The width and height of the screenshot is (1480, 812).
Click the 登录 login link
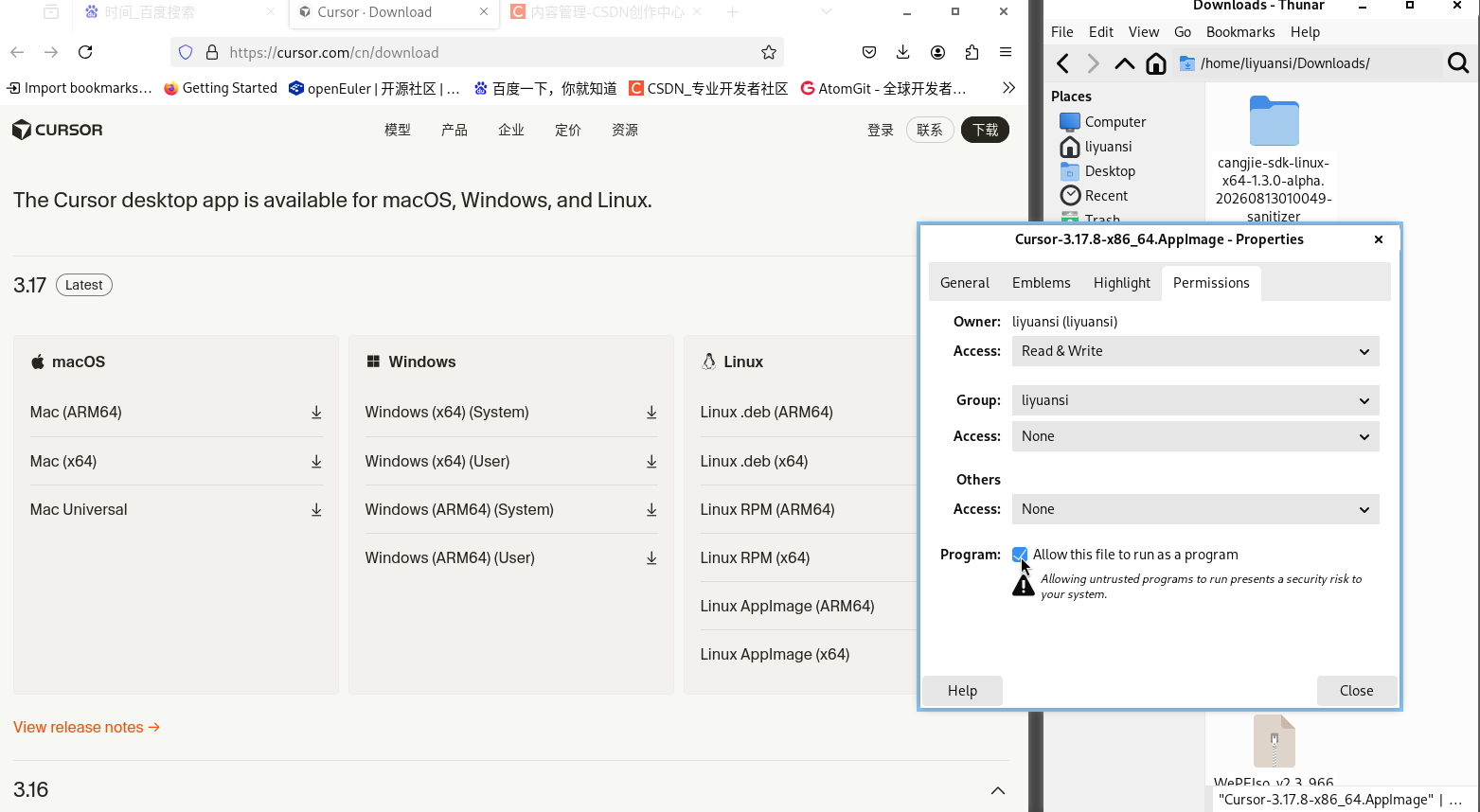click(x=881, y=130)
